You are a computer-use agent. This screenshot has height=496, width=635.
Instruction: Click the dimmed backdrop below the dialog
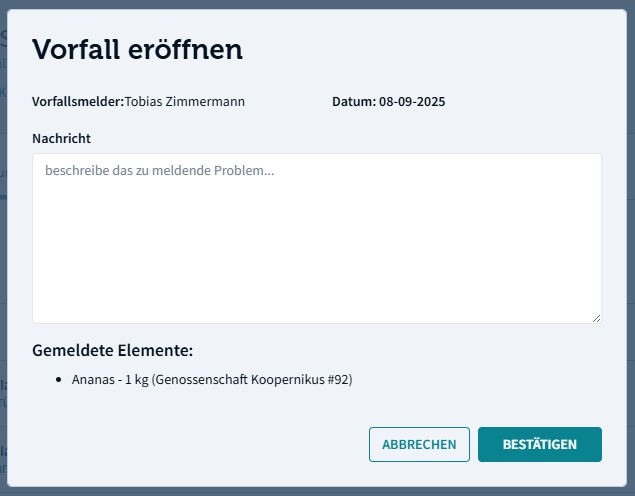pyautogui.click(x=317, y=491)
